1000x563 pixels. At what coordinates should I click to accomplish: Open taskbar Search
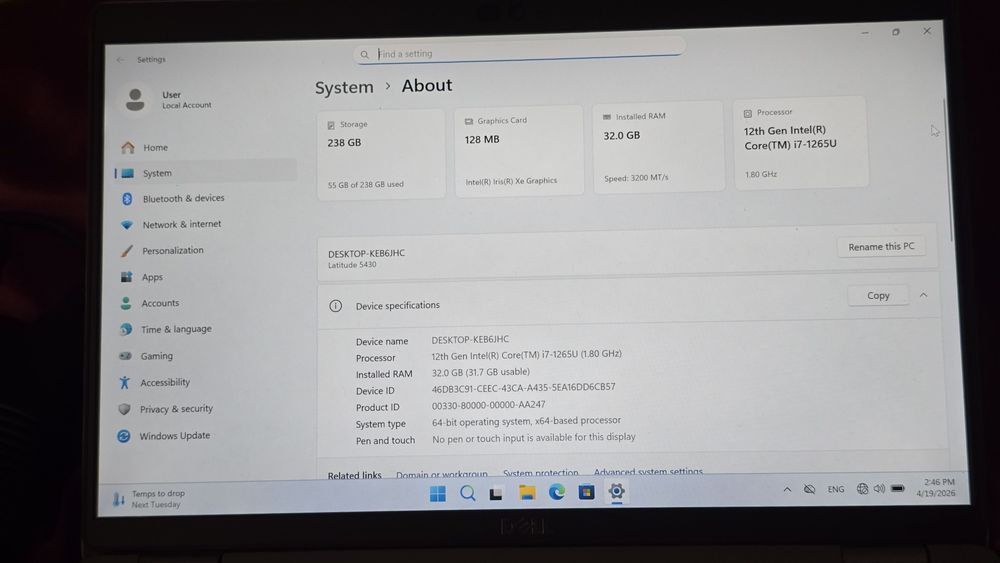(467, 493)
